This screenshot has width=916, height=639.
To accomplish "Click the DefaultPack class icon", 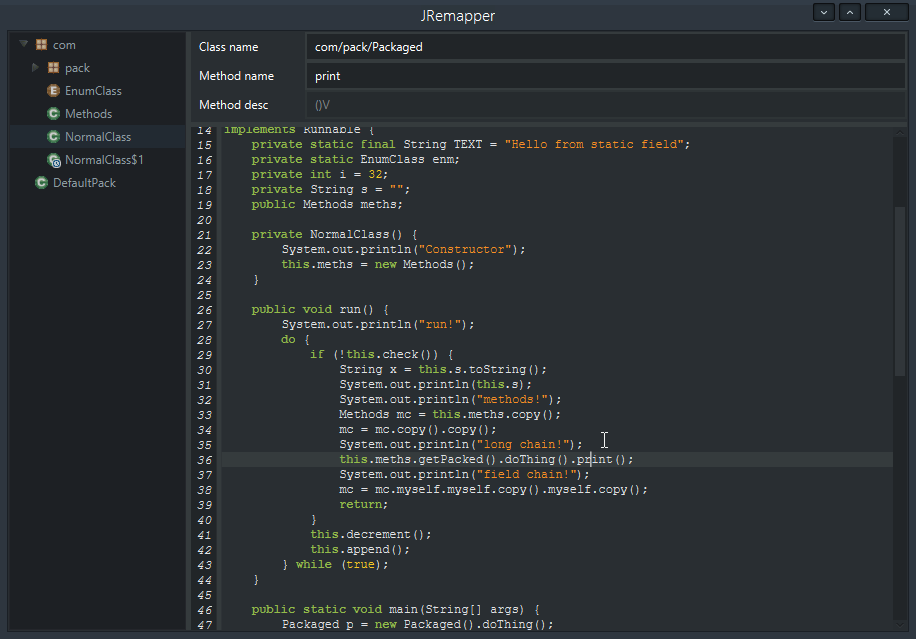I will coord(41,183).
